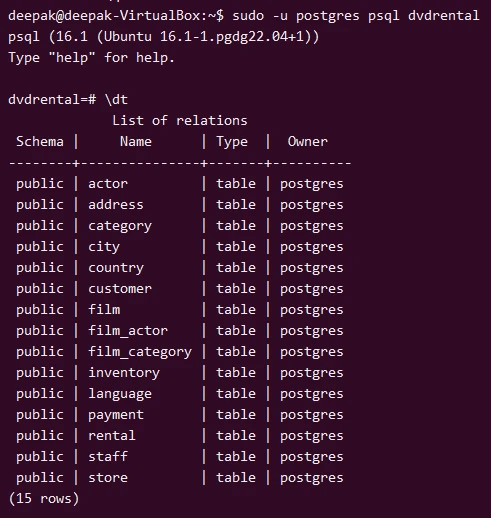Select the category table name
This screenshot has height=518, width=491.
click(x=120, y=226)
